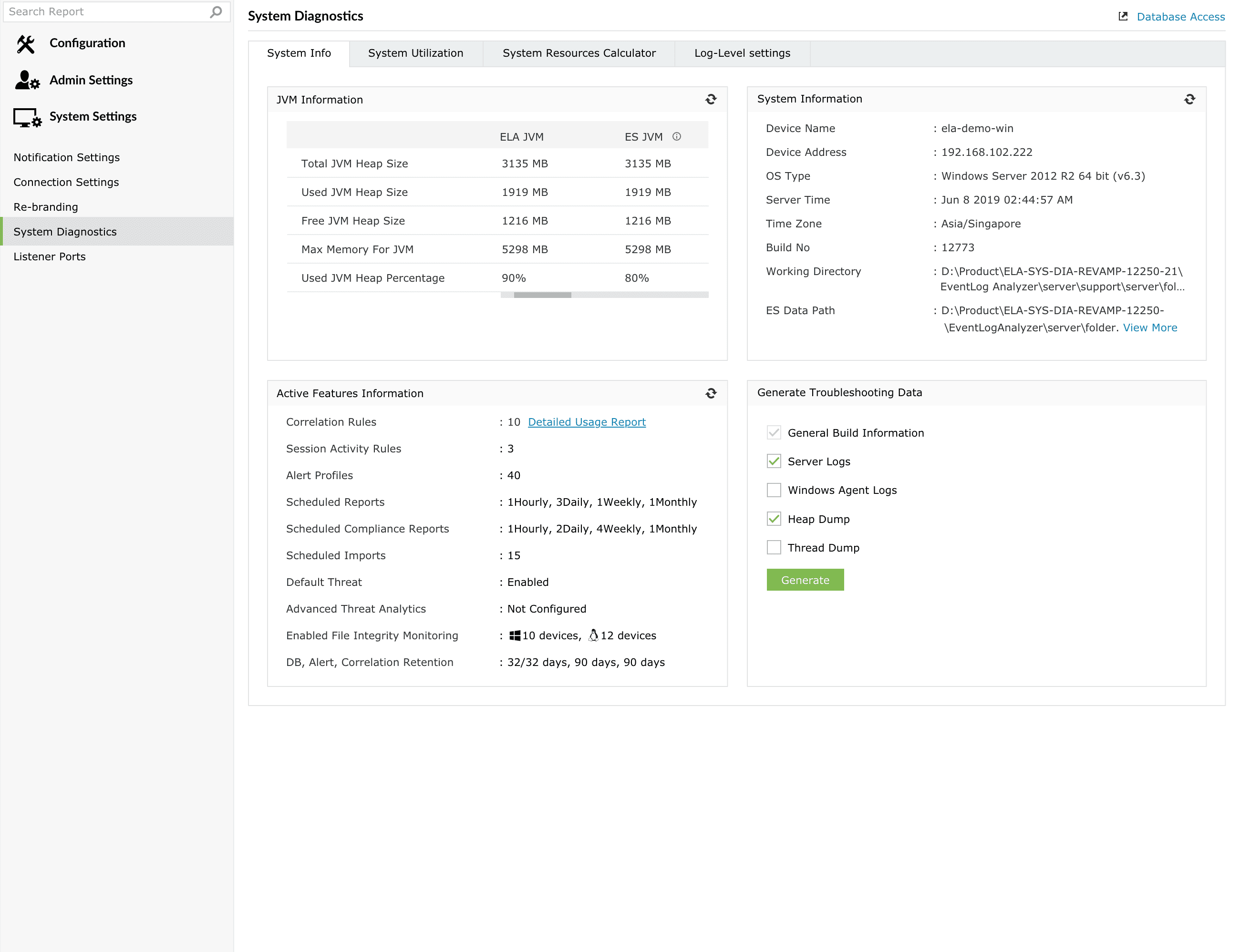Click the search magnifier icon
The height and width of the screenshot is (952, 1240).
pos(216,12)
